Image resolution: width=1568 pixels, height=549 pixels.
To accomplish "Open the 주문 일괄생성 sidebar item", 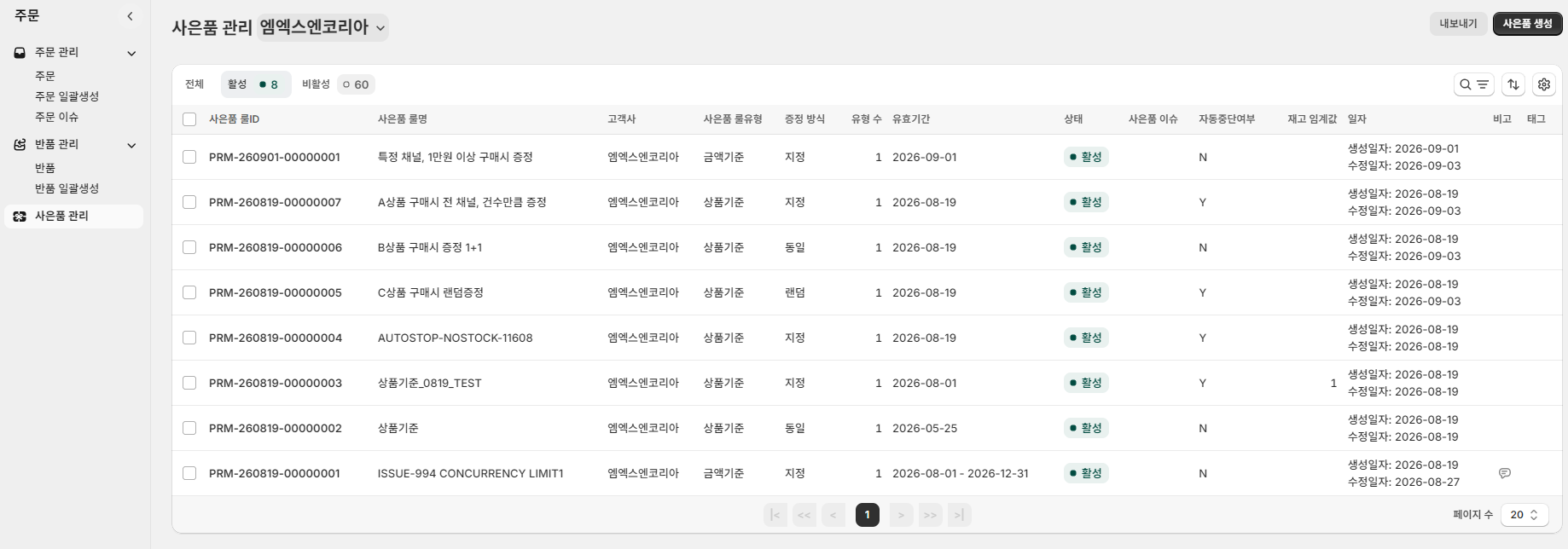I will (x=67, y=96).
